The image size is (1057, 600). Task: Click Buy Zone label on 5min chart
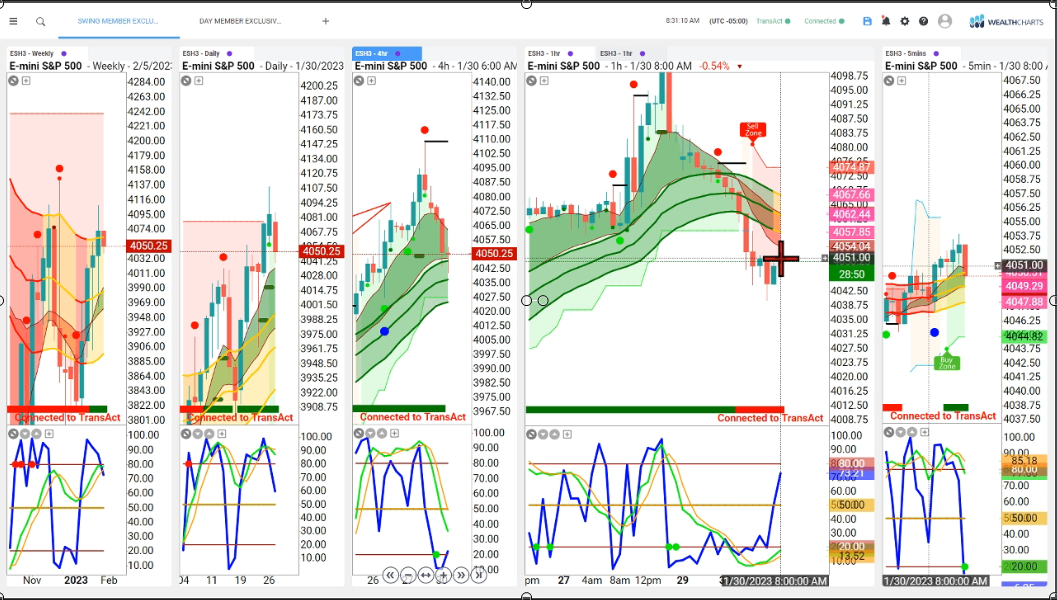click(x=946, y=363)
